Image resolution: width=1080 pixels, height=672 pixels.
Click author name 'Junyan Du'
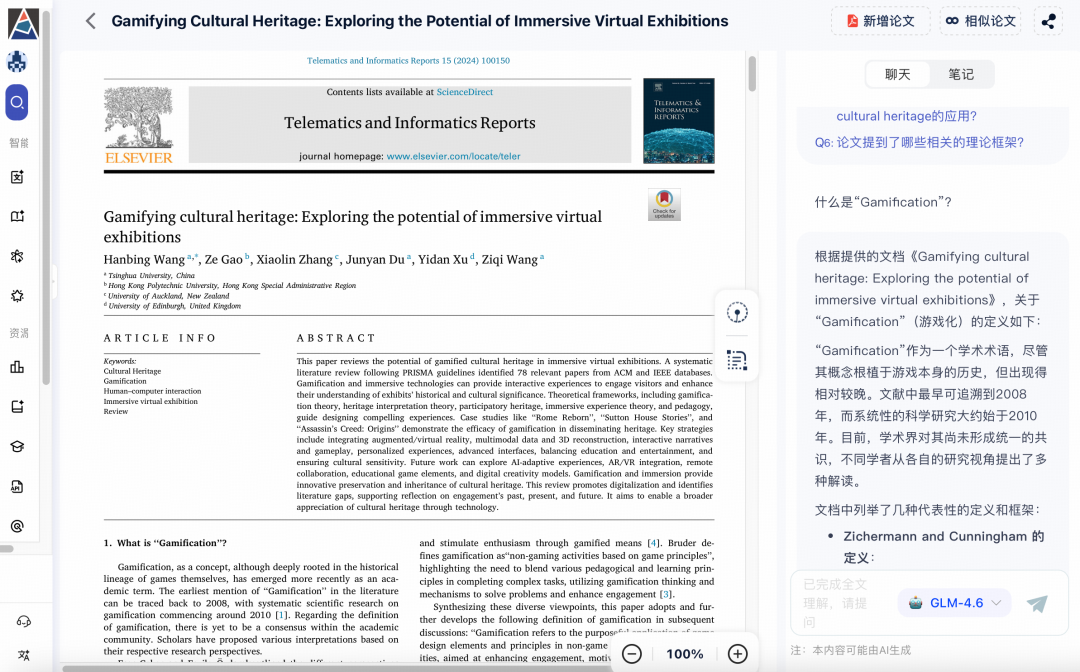[x=375, y=260]
